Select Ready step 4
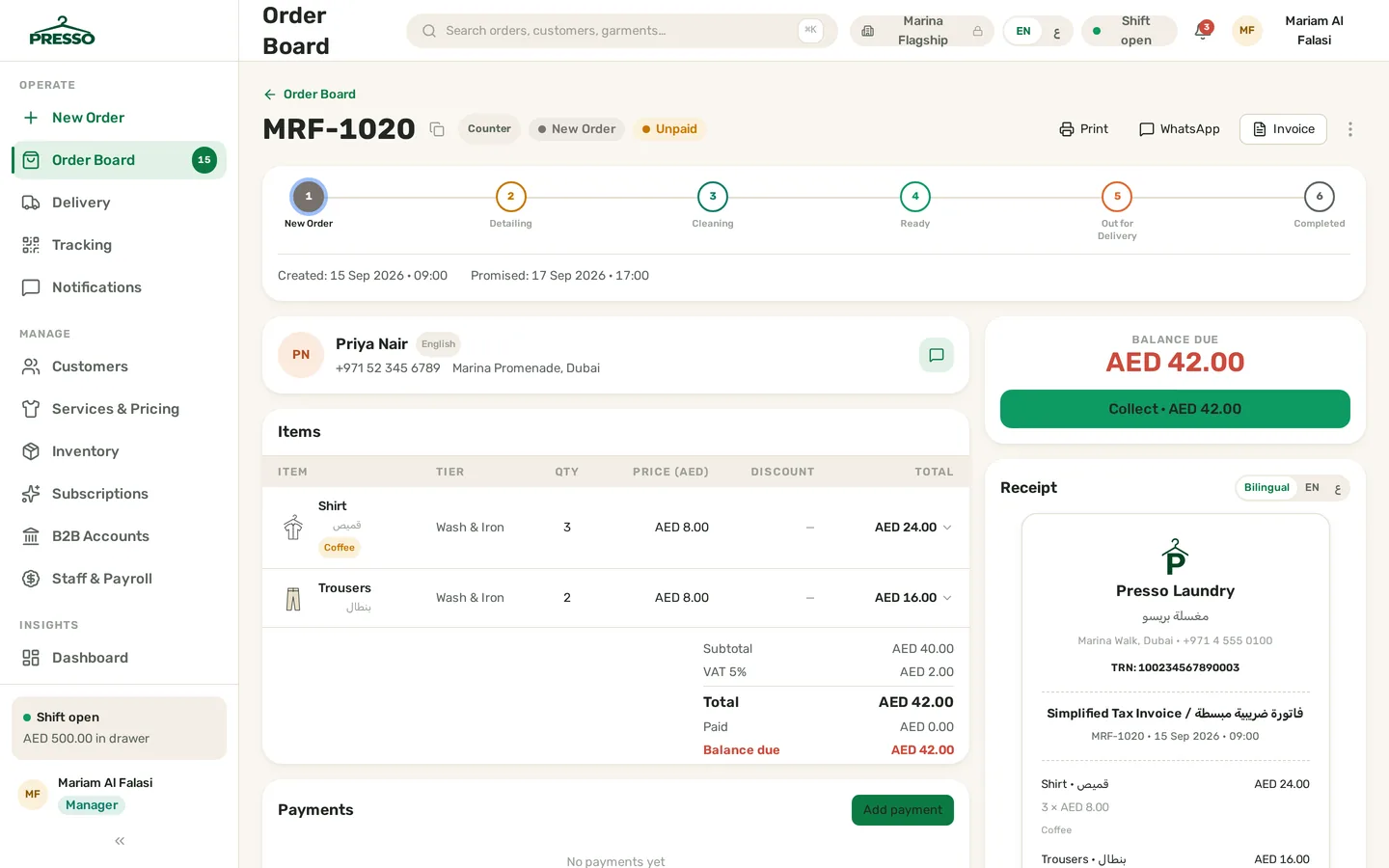The width and height of the screenshot is (1389, 868). 915,197
